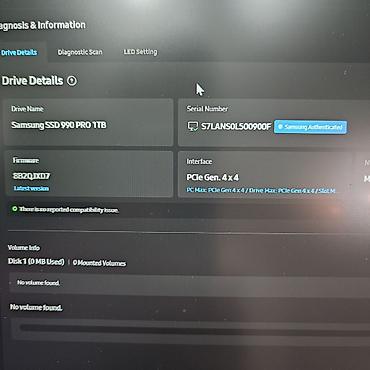Viewport: 370px width, 370px height.
Task: Click the Samsung Authenticated badge
Action: [310, 127]
